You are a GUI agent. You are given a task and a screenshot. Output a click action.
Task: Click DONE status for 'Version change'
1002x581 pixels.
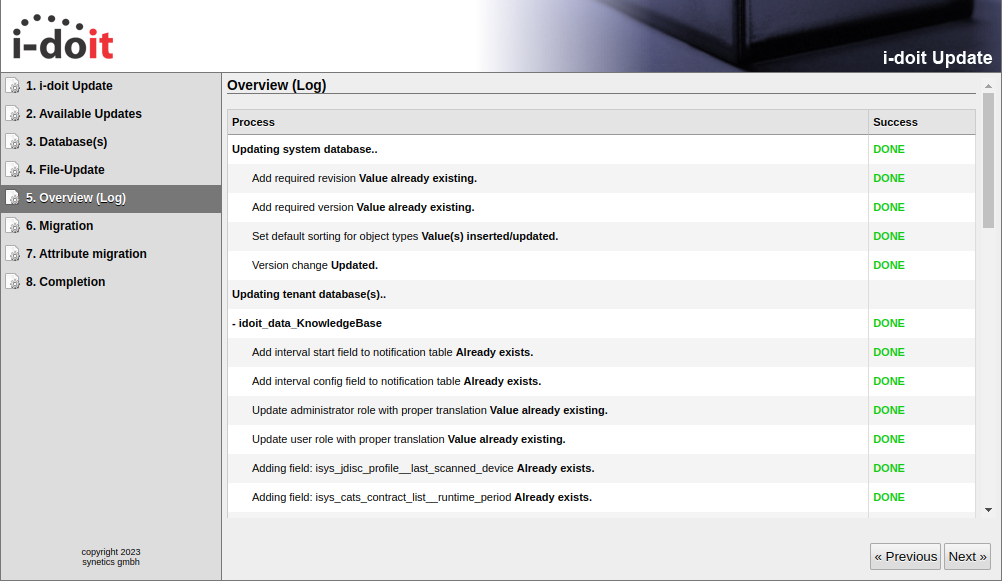(x=889, y=265)
